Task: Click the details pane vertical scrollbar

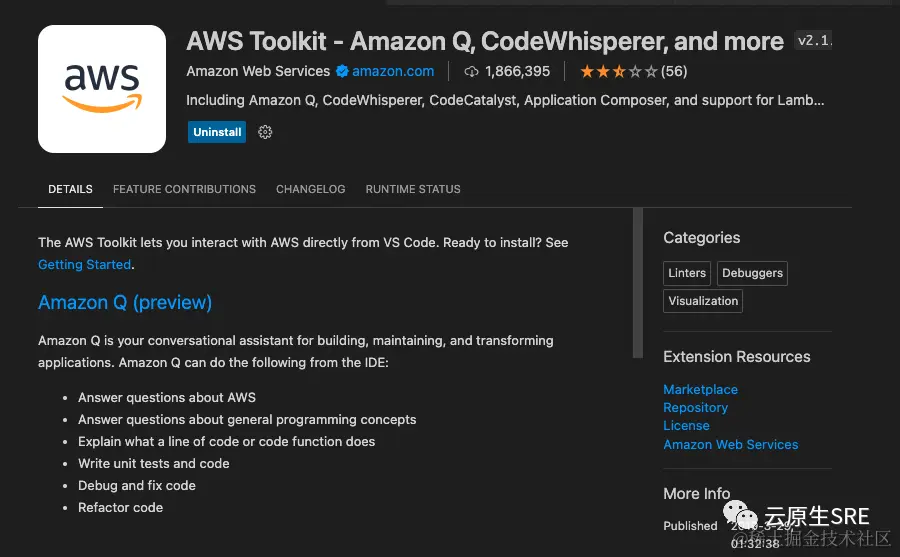Action: [x=638, y=283]
